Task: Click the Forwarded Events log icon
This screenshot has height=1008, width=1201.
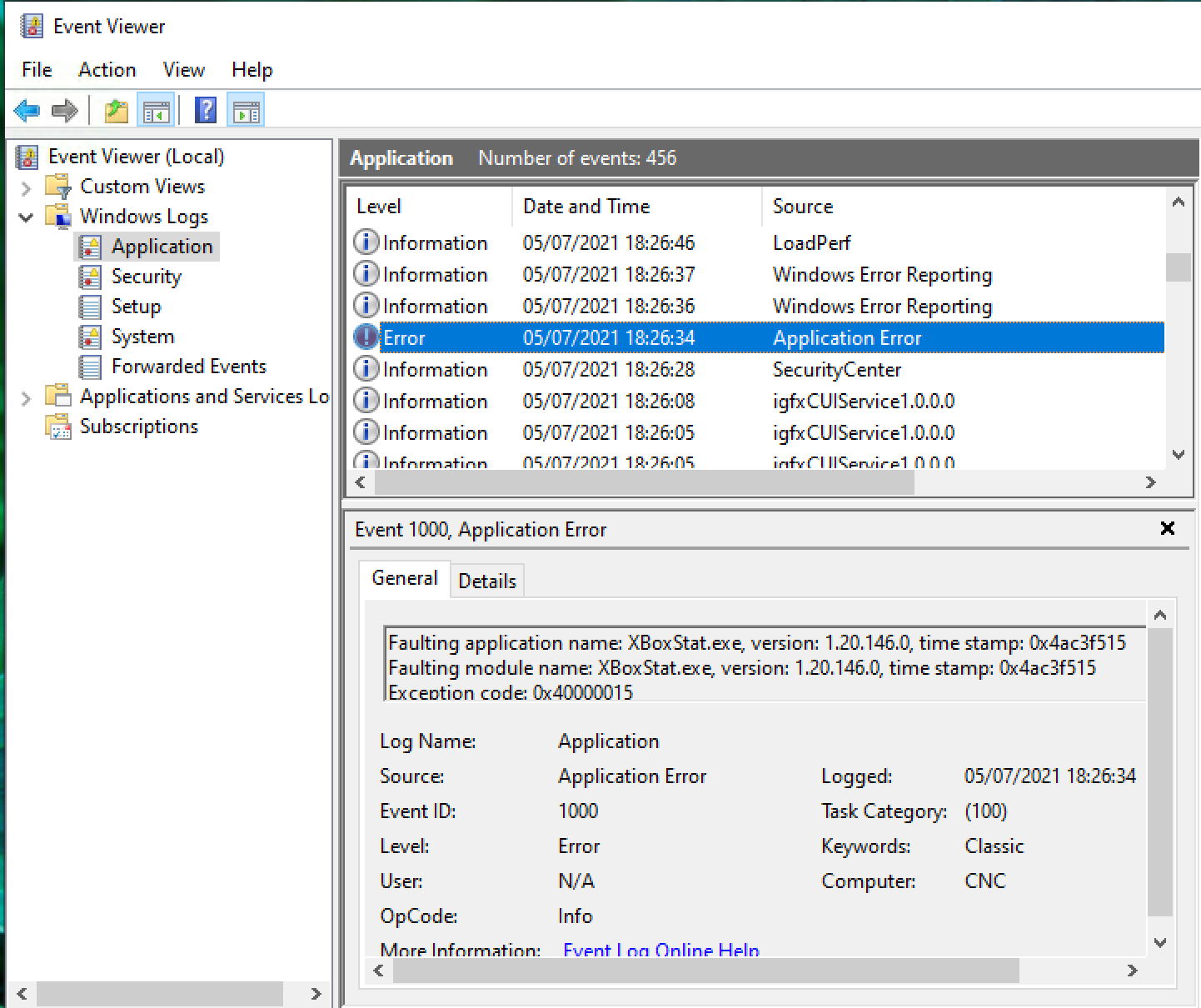Action: click(x=90, y=367)
